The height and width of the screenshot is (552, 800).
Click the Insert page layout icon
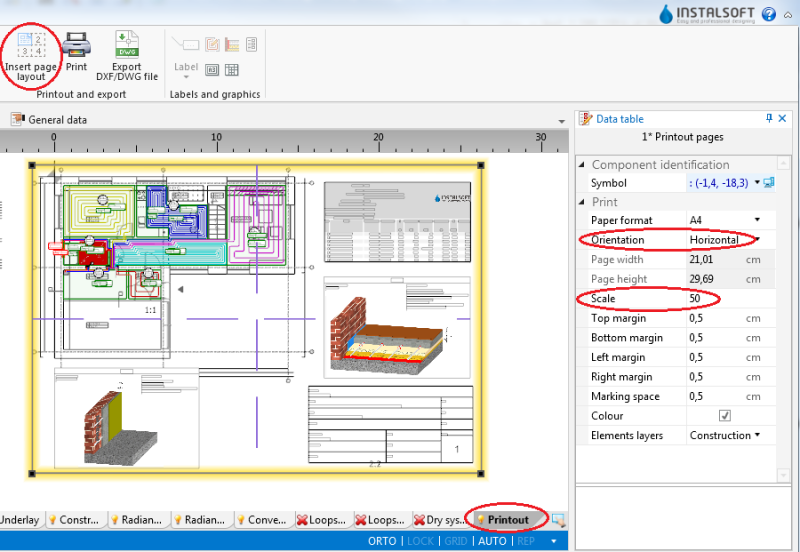click(x=31, y=45)
